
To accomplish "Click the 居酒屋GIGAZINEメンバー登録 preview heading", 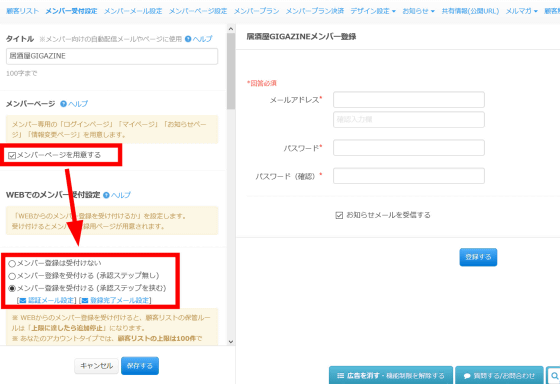I will (x=301, y=36).
